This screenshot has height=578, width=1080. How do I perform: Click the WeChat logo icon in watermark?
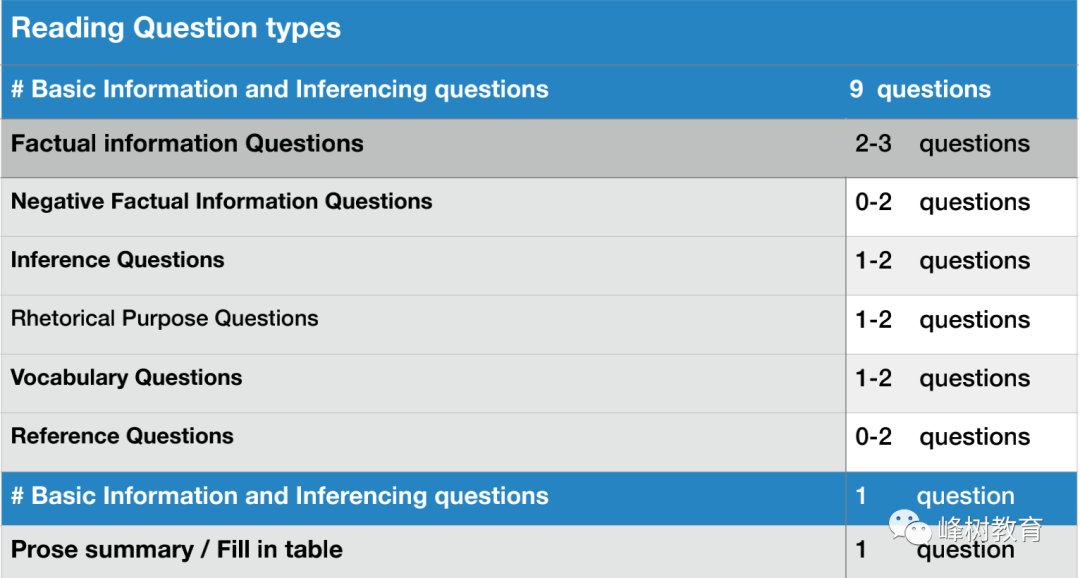909,527
